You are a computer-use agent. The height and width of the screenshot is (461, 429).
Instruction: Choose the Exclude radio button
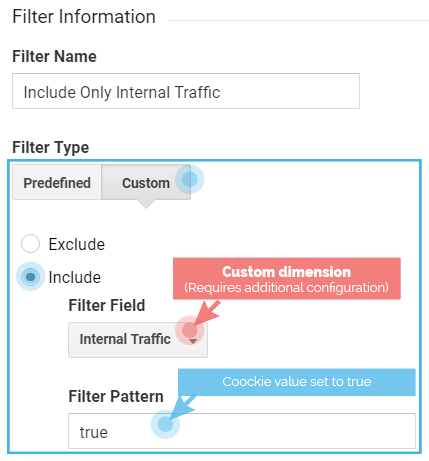point(30,244)
